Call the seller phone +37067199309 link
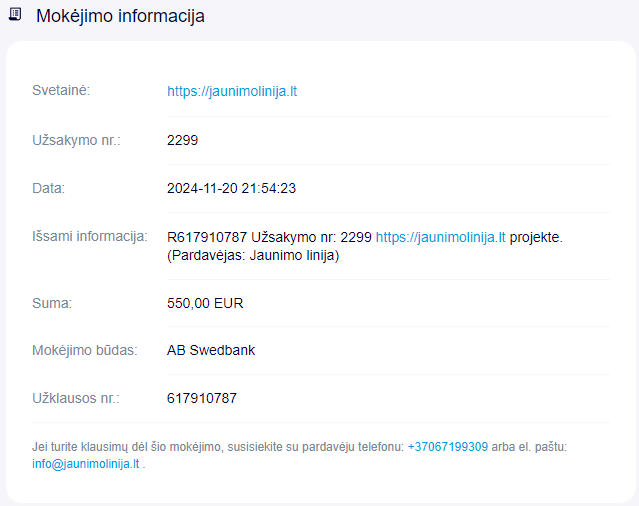 click(447, 447)
